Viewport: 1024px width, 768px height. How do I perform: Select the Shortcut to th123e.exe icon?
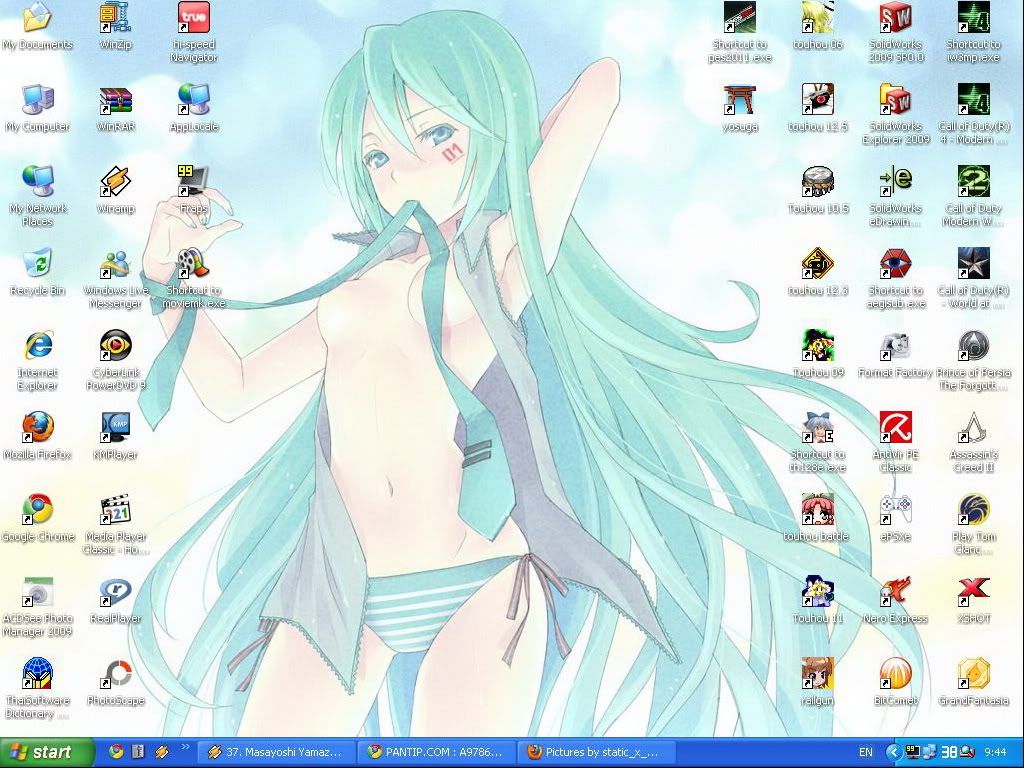pos(818,427)
